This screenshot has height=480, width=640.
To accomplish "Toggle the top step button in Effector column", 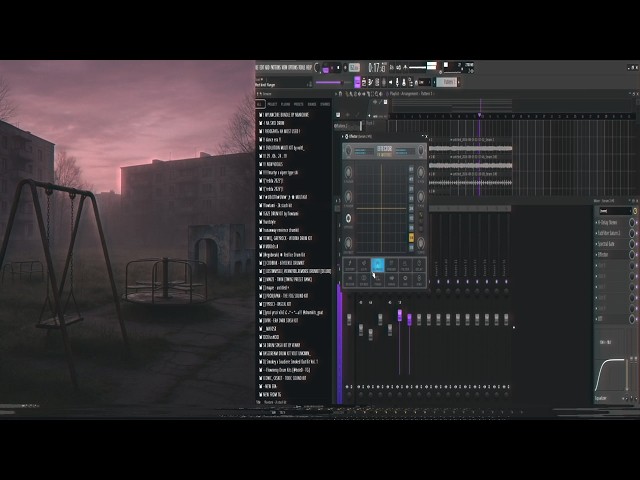I will (x=411, y=169).
